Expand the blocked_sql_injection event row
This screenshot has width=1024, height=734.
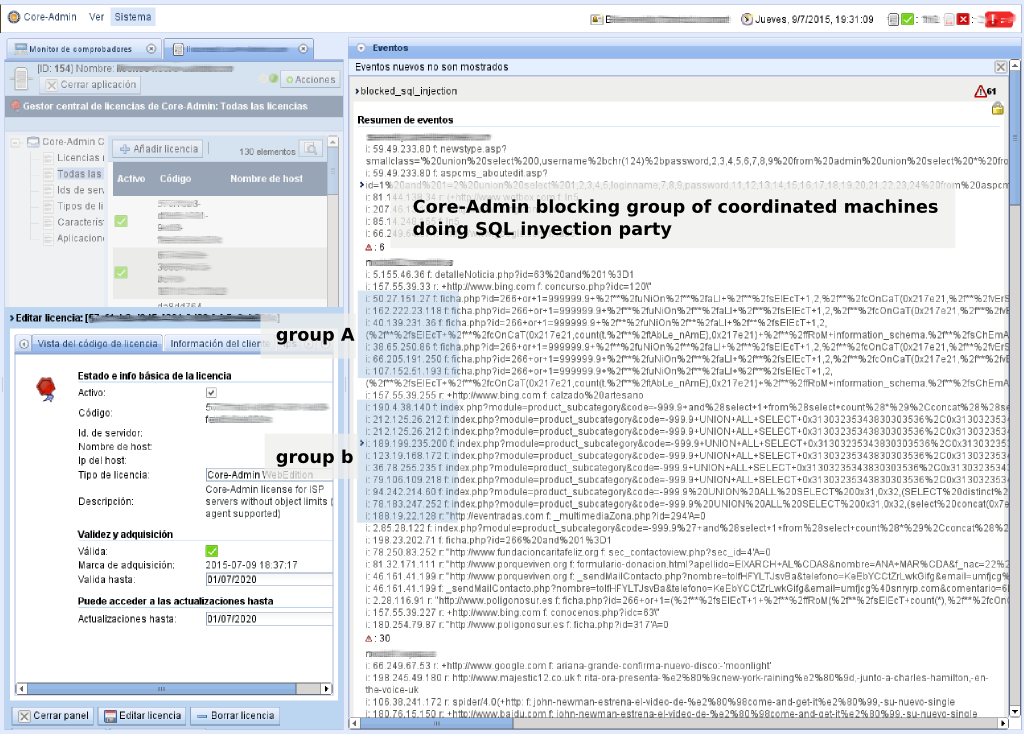click(x=357, y=91)
